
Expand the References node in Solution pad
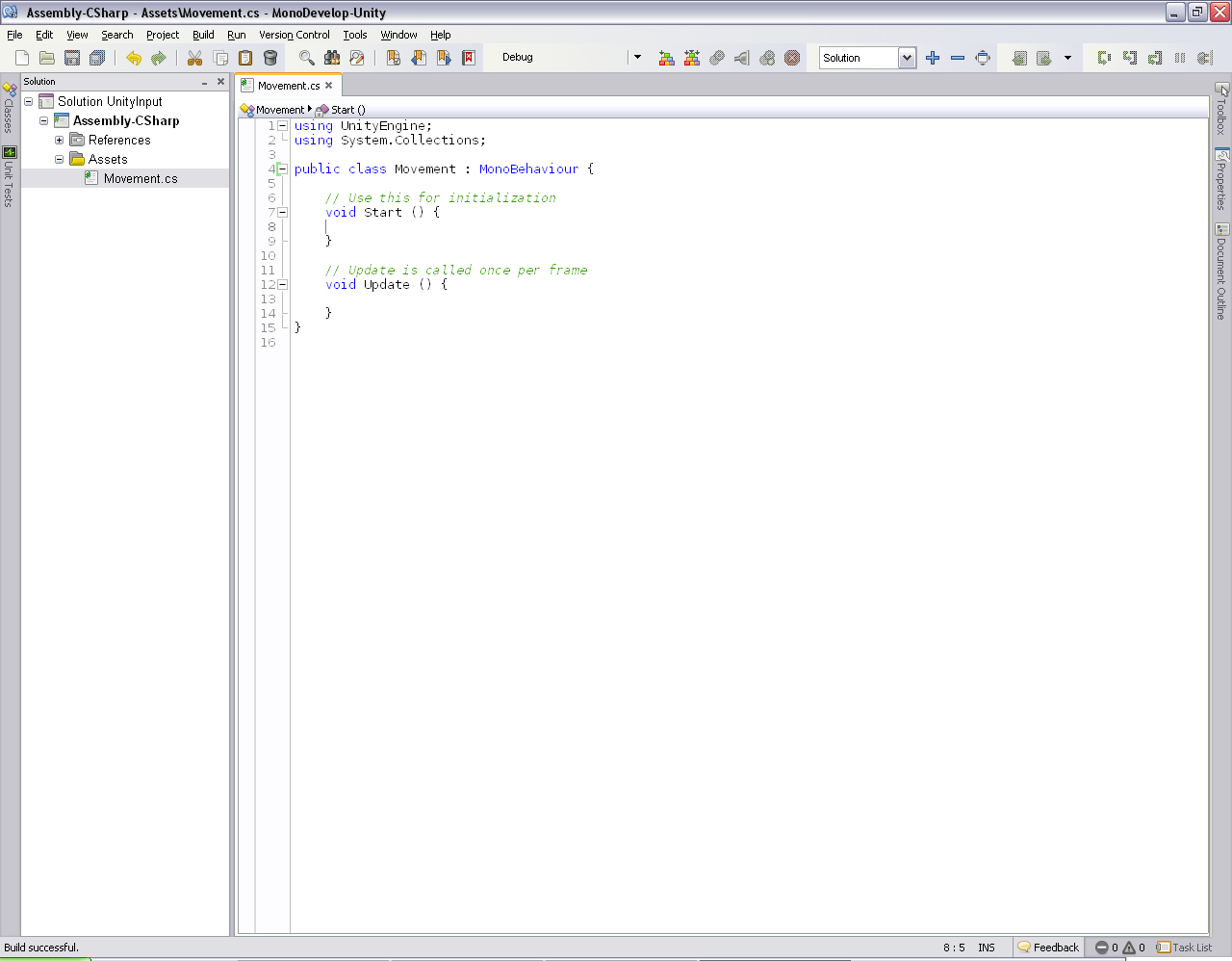pos(59,140)
